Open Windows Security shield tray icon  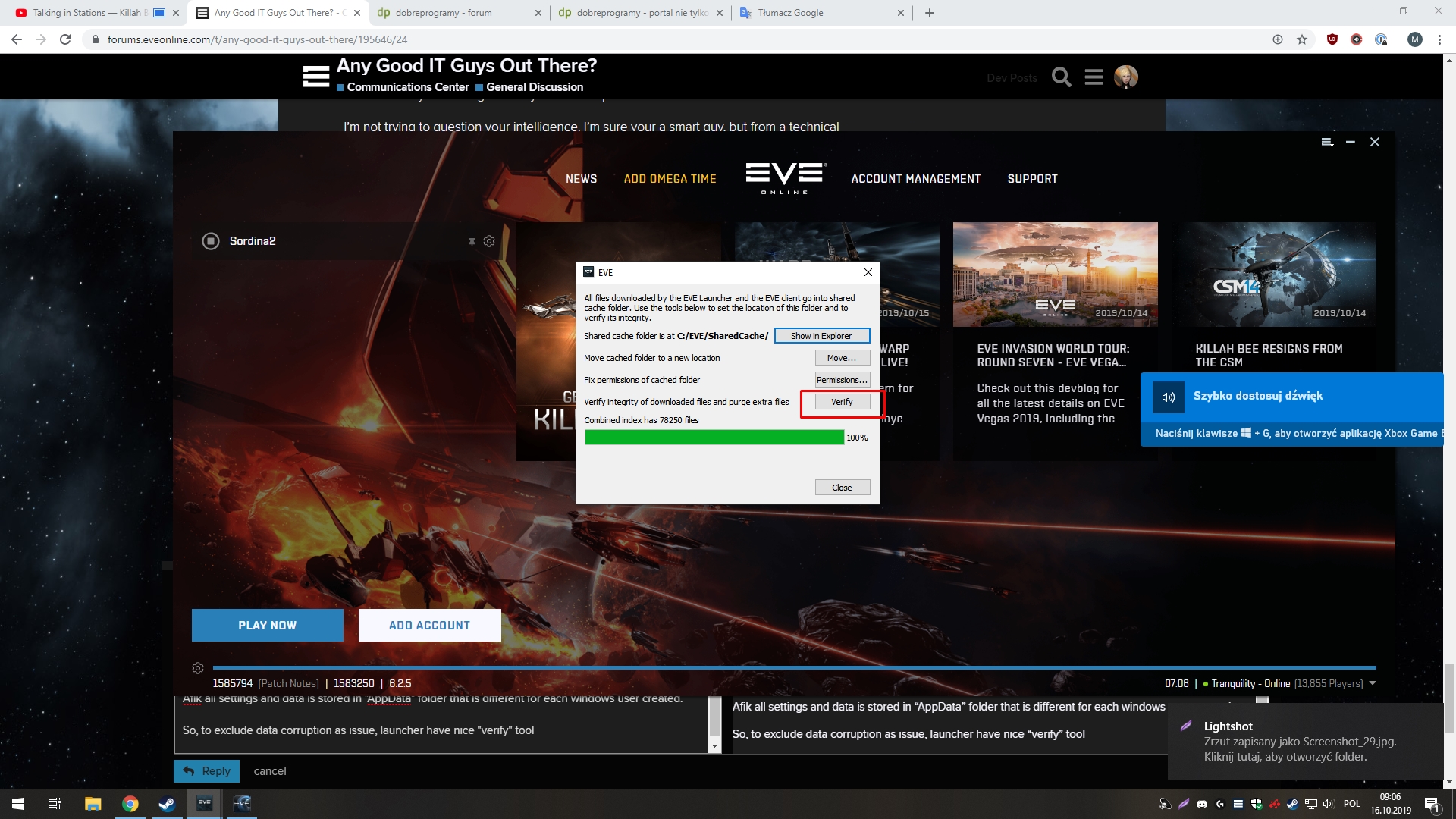[x=1257, y=804]
